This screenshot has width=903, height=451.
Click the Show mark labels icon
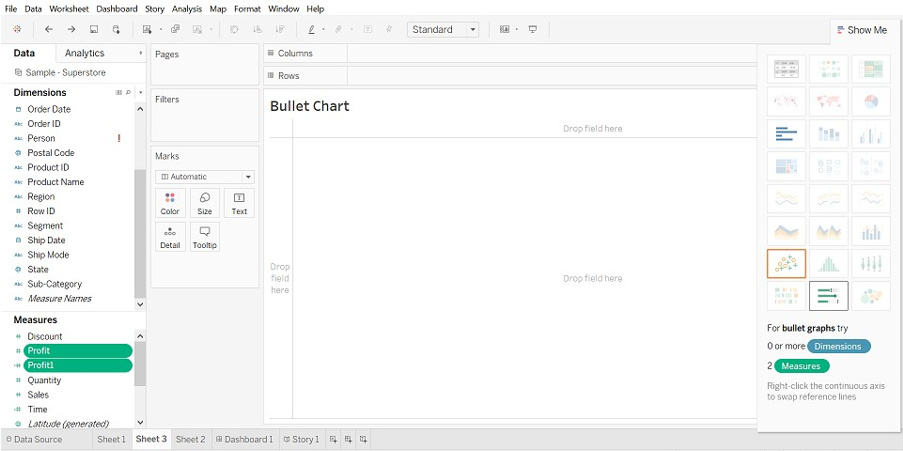point(367,29)
